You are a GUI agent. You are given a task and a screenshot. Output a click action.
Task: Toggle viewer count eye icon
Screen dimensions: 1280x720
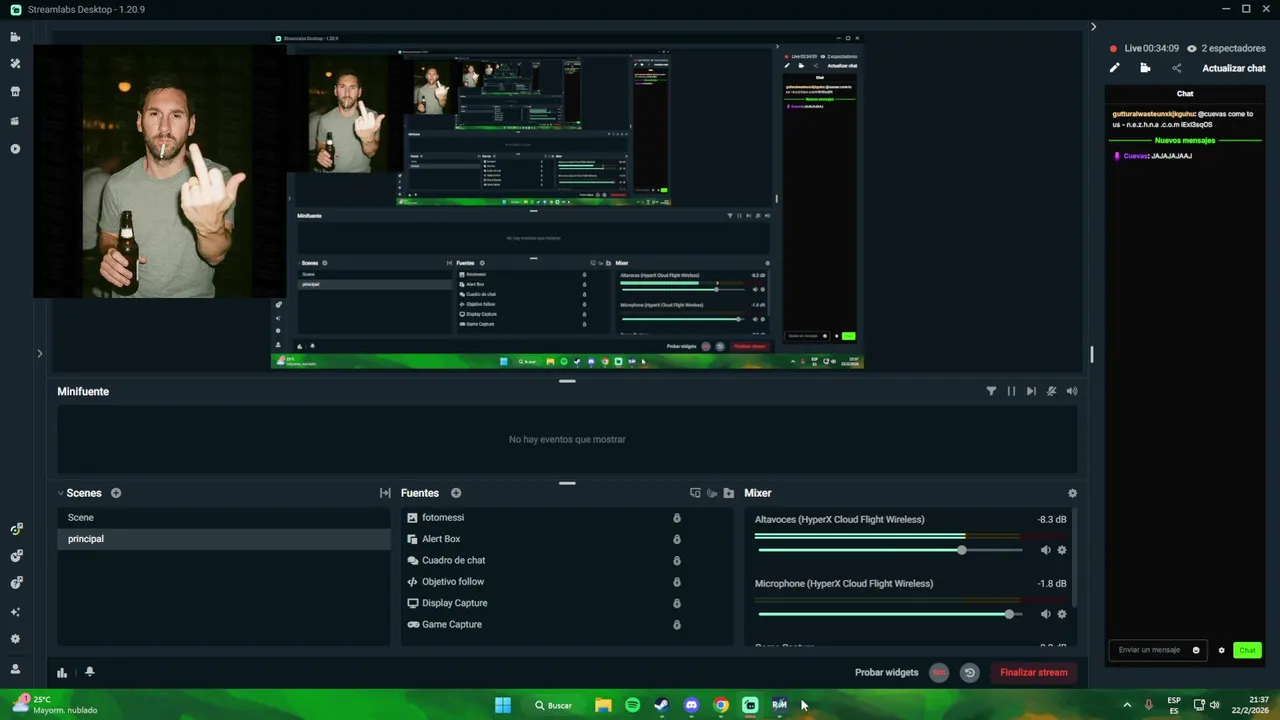1192,48
